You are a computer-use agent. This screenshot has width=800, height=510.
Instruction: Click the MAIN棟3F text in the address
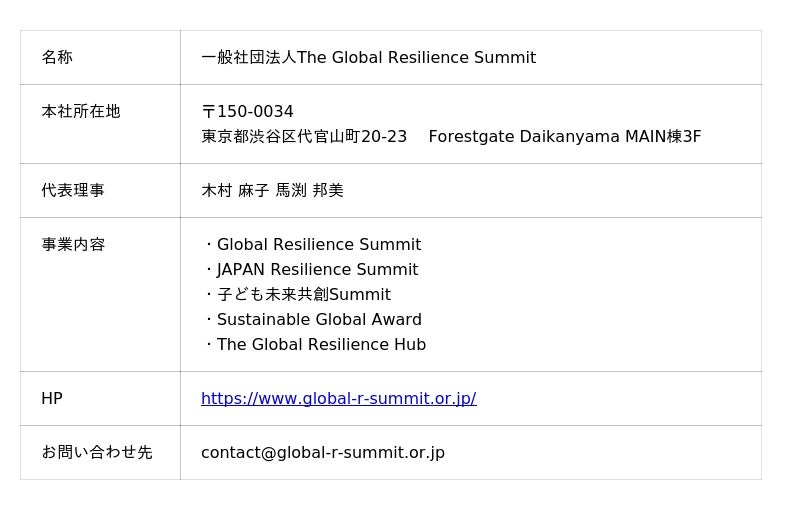tap(663, 137)
